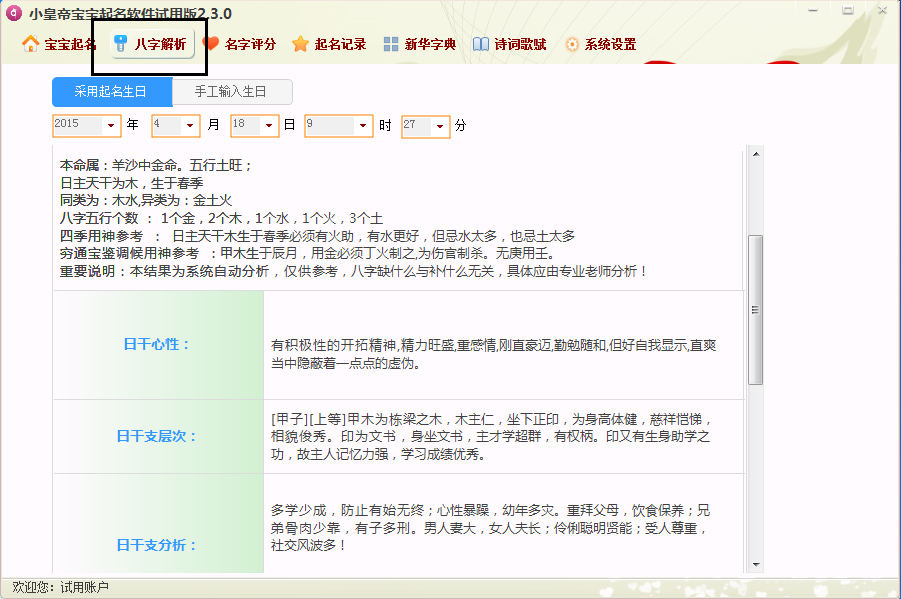Viewport: 901px width, 599px height.
Task: Select the 日干心性 row heading
Action: pos(157,345)
